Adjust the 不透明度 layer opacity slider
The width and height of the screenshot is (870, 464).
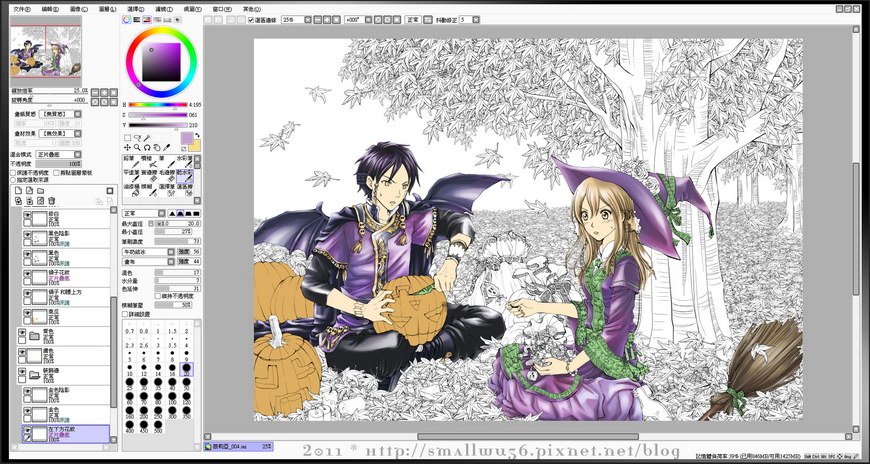[x=58, y=164]
